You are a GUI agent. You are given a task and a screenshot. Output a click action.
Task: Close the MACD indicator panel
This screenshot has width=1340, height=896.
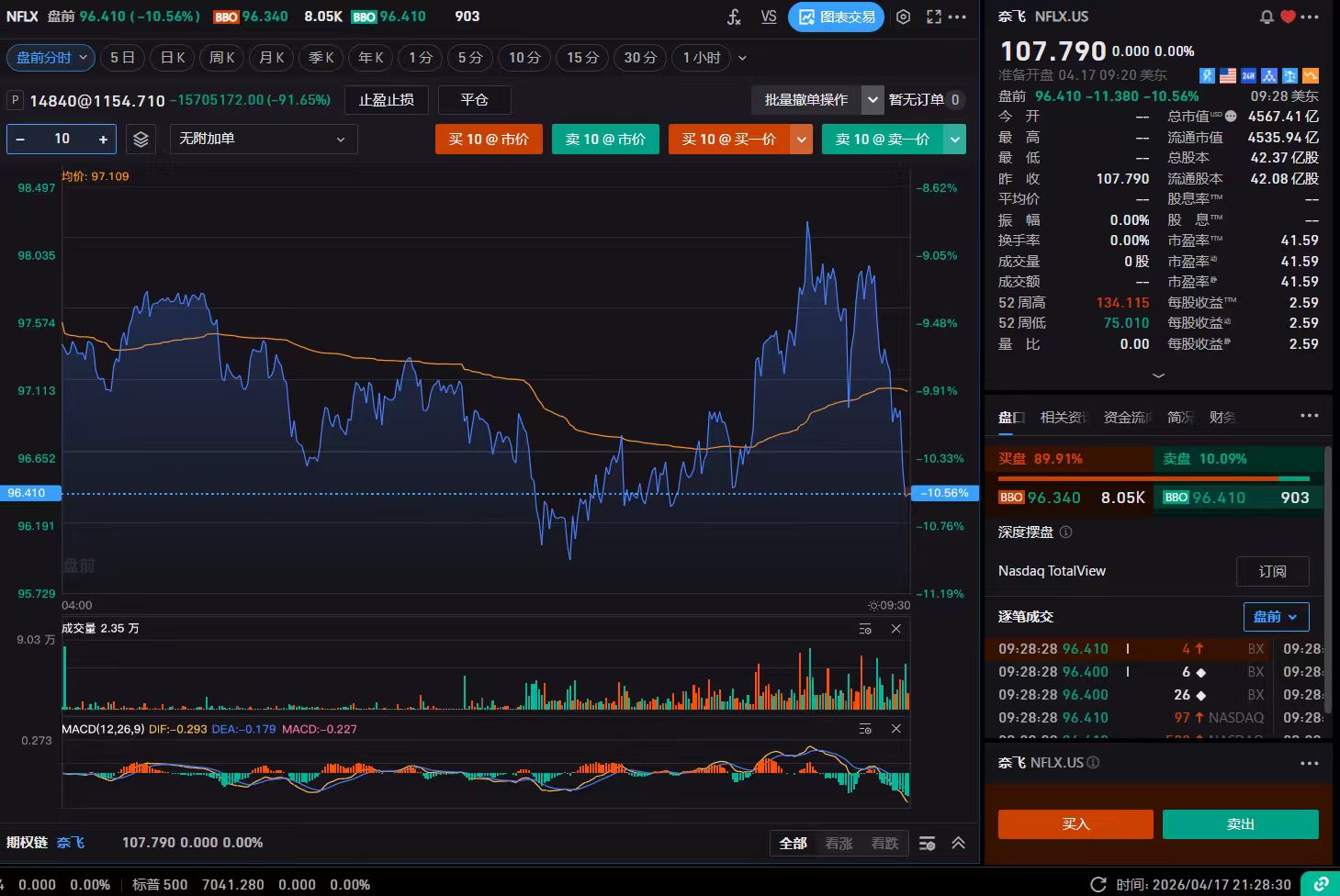[x=895, y=729]
